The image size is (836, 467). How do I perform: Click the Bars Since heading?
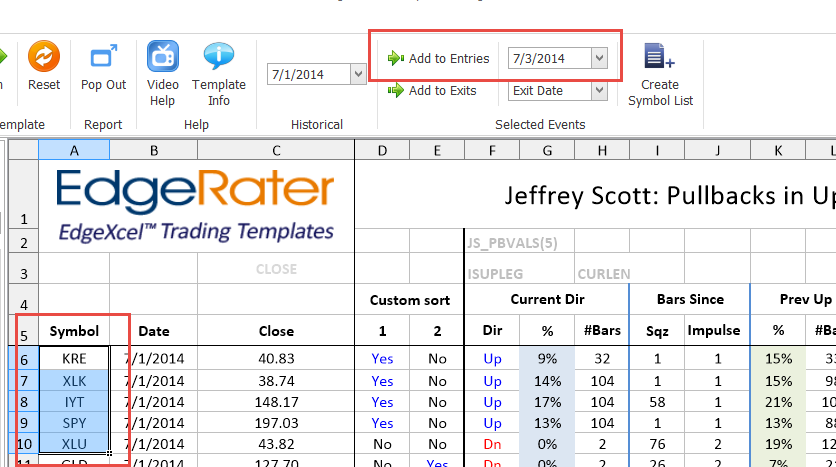(x=690, y=299)
